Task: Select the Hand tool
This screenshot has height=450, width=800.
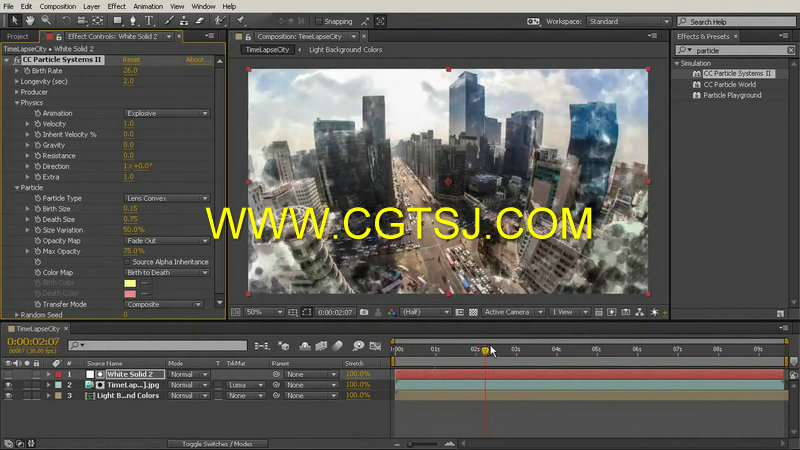Action: pyautogui.click(x=31, y=21)
